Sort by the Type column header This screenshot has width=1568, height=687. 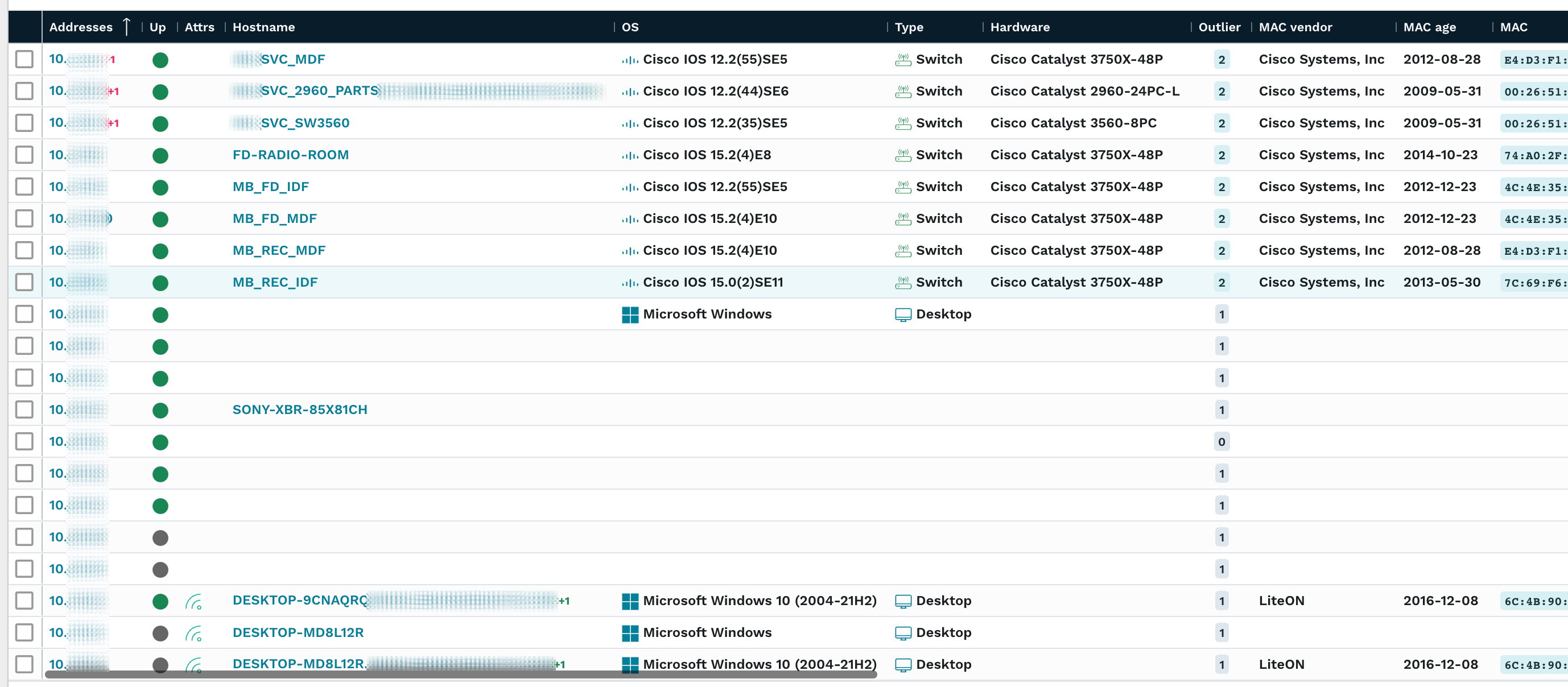pyautogui.click(x=909, y=27)
